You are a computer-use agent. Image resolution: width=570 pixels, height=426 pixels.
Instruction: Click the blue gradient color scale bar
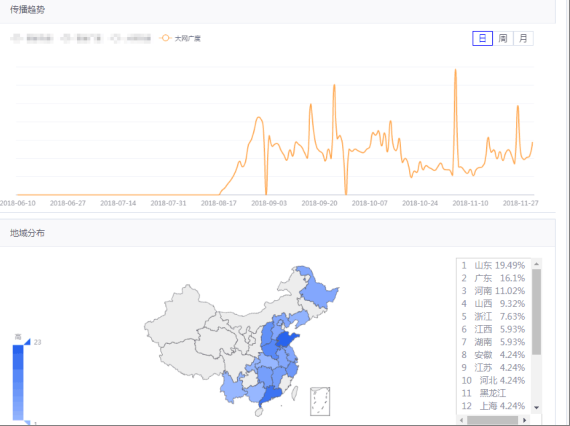point(18,382)
